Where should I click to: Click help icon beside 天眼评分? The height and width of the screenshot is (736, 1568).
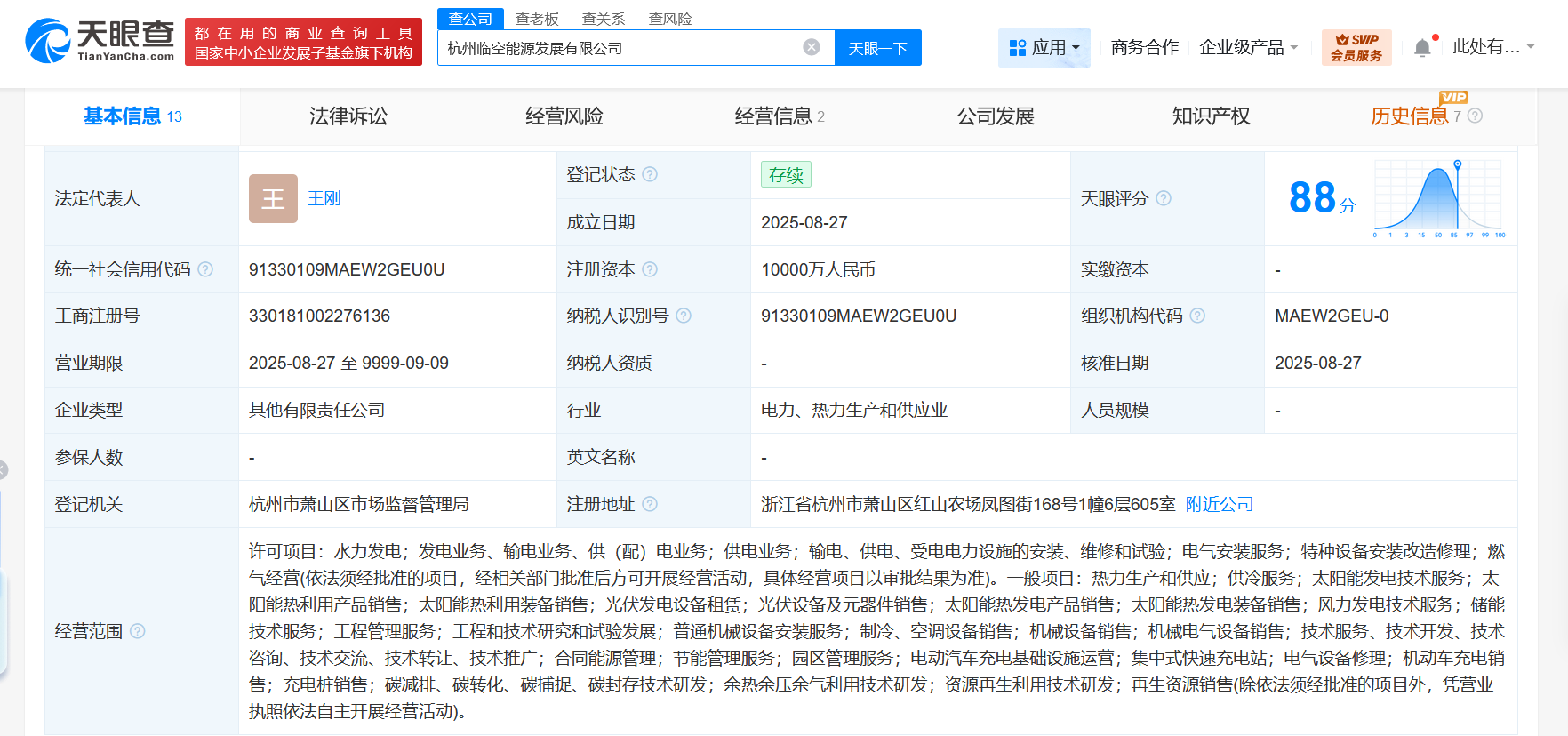click(x=1164, y=198)
